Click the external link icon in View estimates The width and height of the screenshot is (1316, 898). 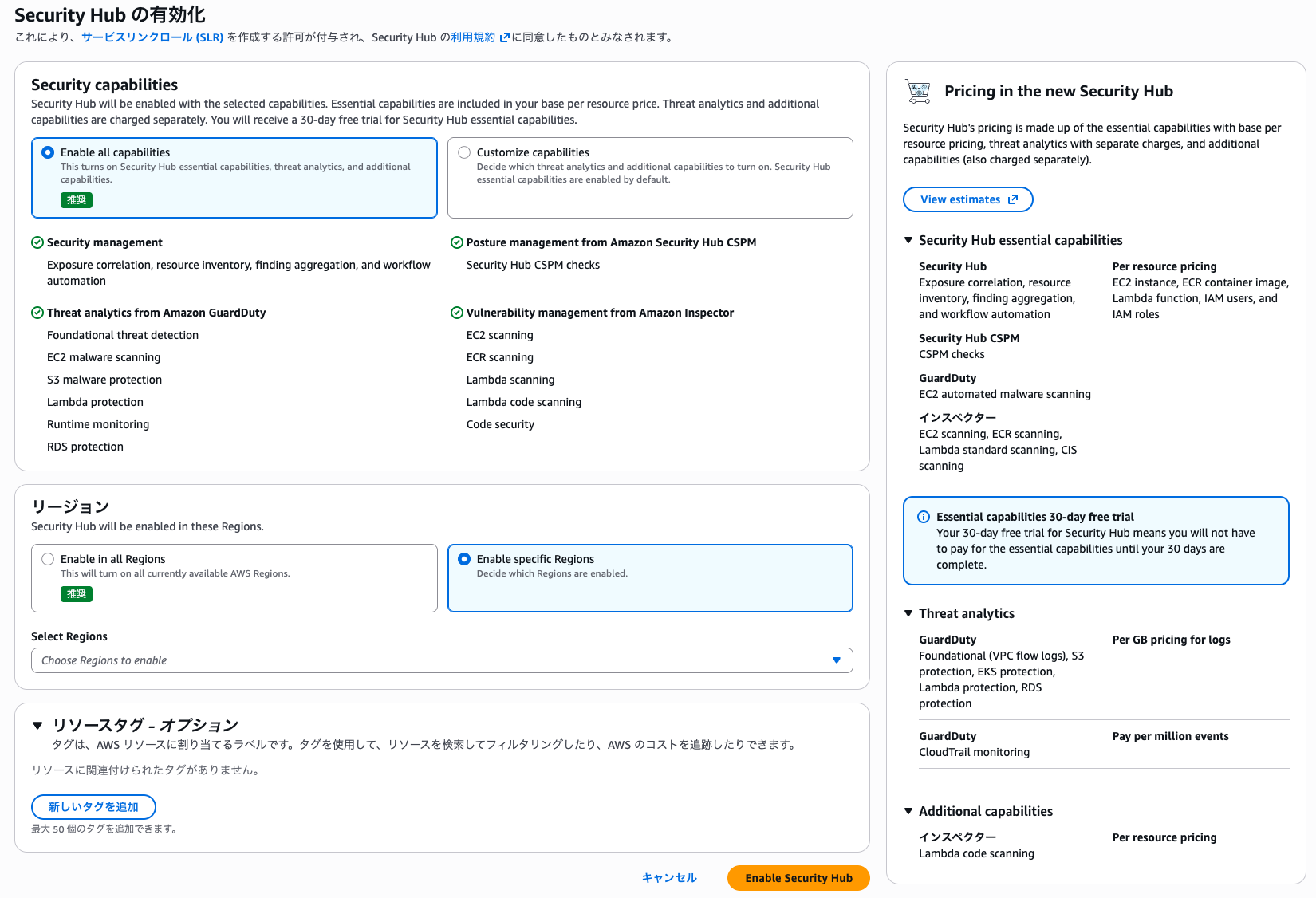tap(1013, 199)
